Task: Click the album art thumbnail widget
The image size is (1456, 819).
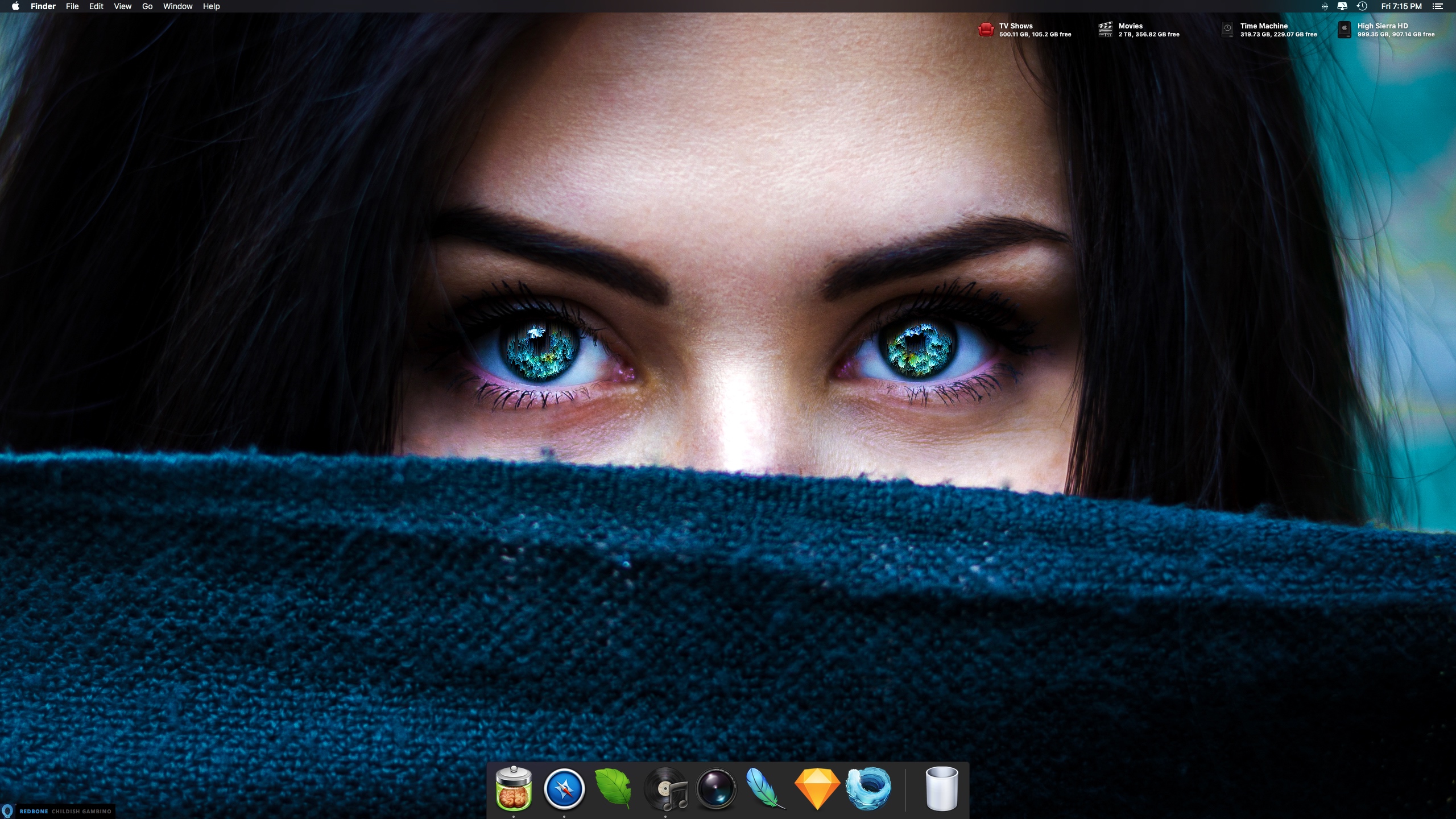Action: point(8,811)
